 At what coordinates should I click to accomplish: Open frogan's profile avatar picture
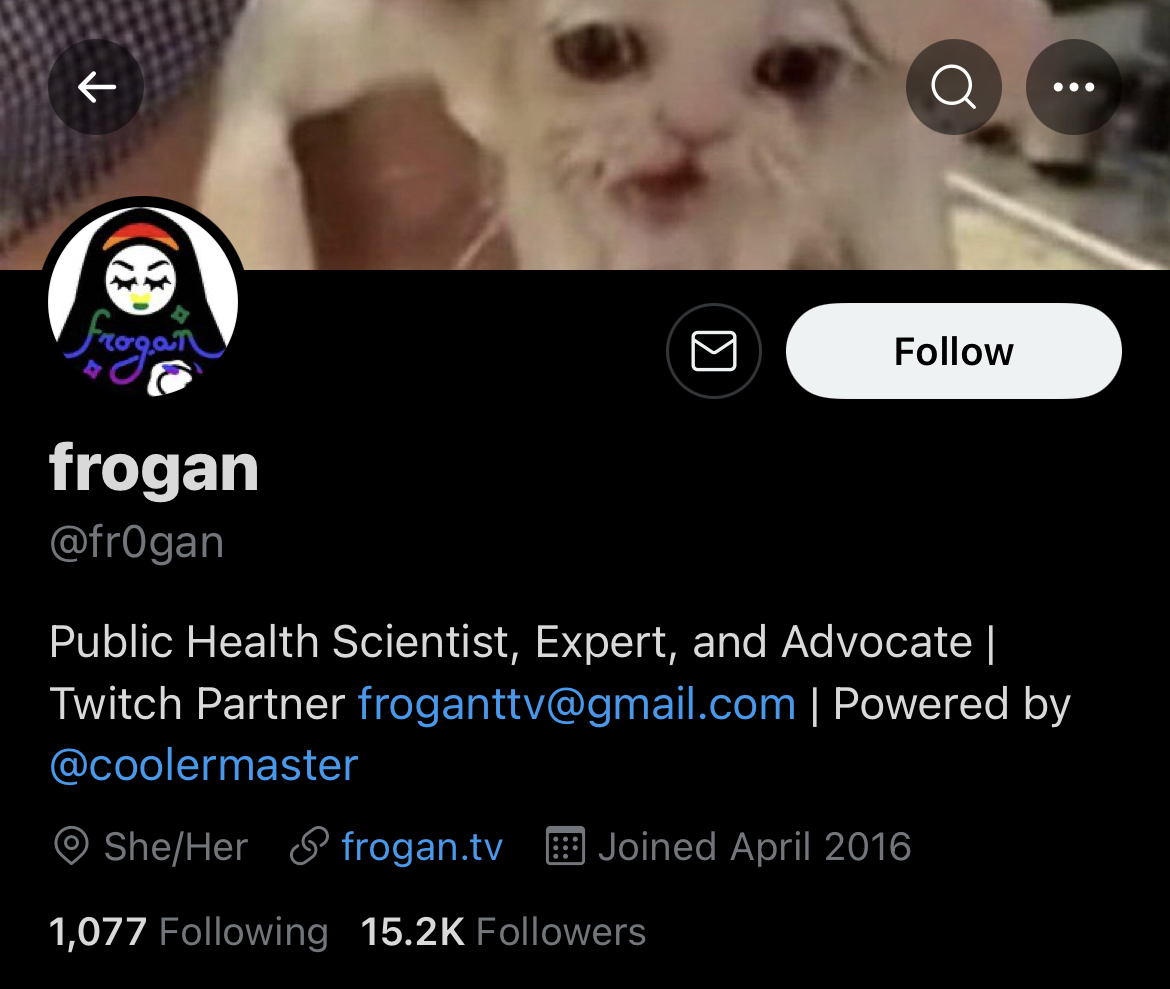coord(143,301)
